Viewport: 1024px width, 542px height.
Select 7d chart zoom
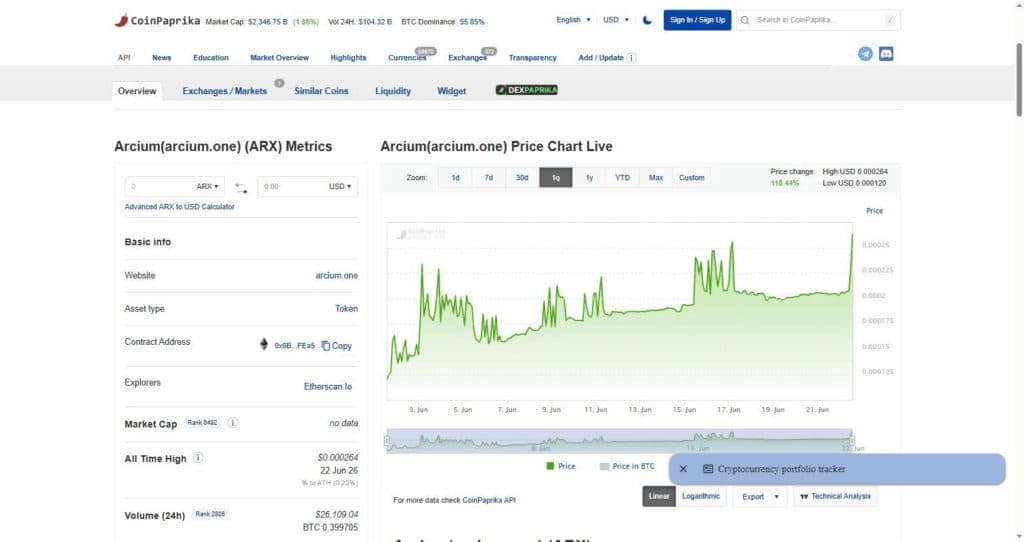[x=489, y=178]
